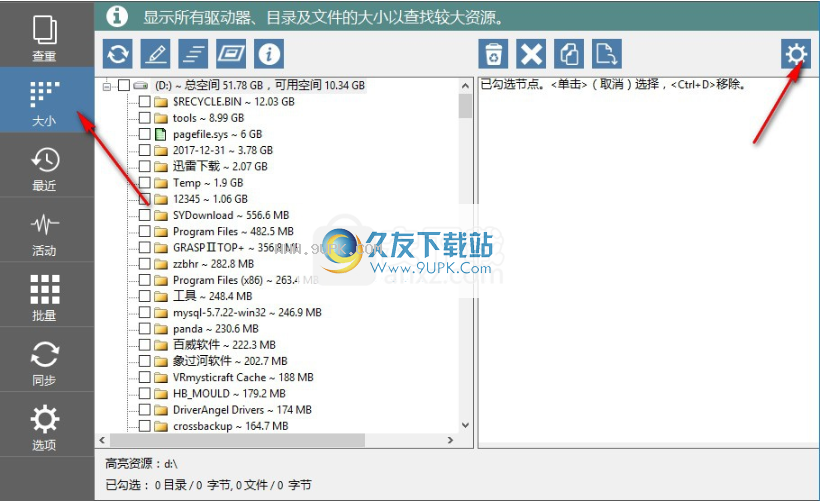Click the tree's vertical scroll up arrow
Viewport: 821px width, 503px height.
pos(465,85)
